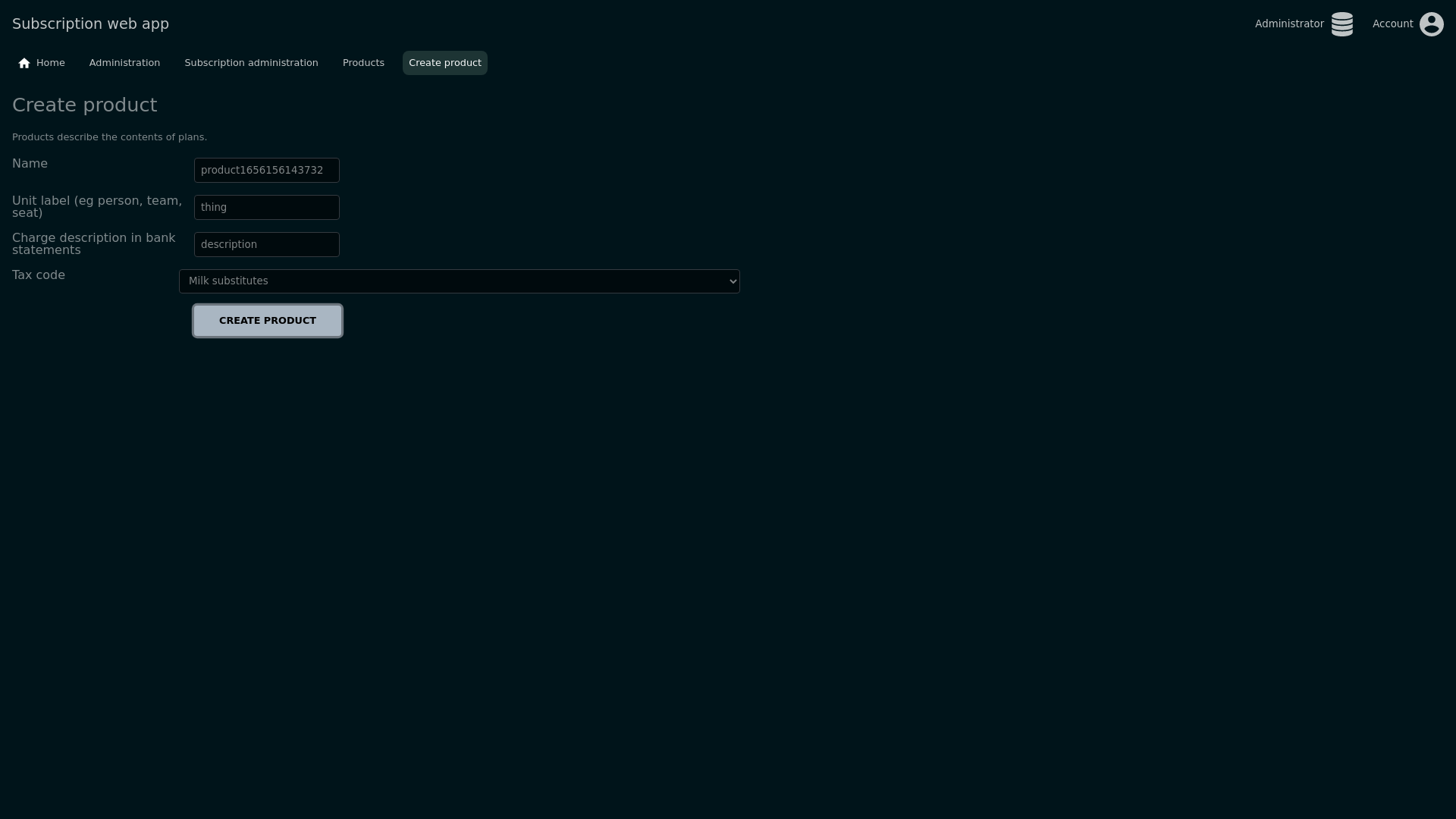Click the Unit label input containing thing
This screenshot has height=819, width=1456.
pyautogui.click(x=266, y=208)
